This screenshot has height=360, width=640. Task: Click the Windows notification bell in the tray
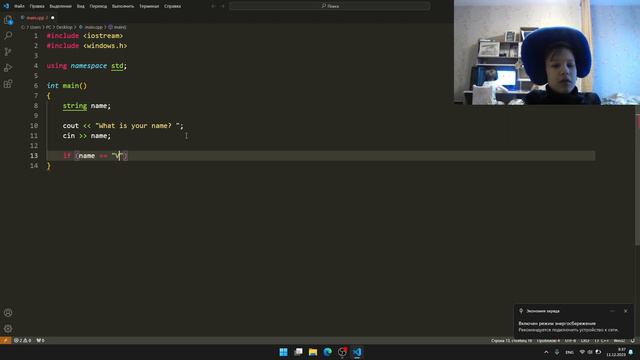click(632, 352)
